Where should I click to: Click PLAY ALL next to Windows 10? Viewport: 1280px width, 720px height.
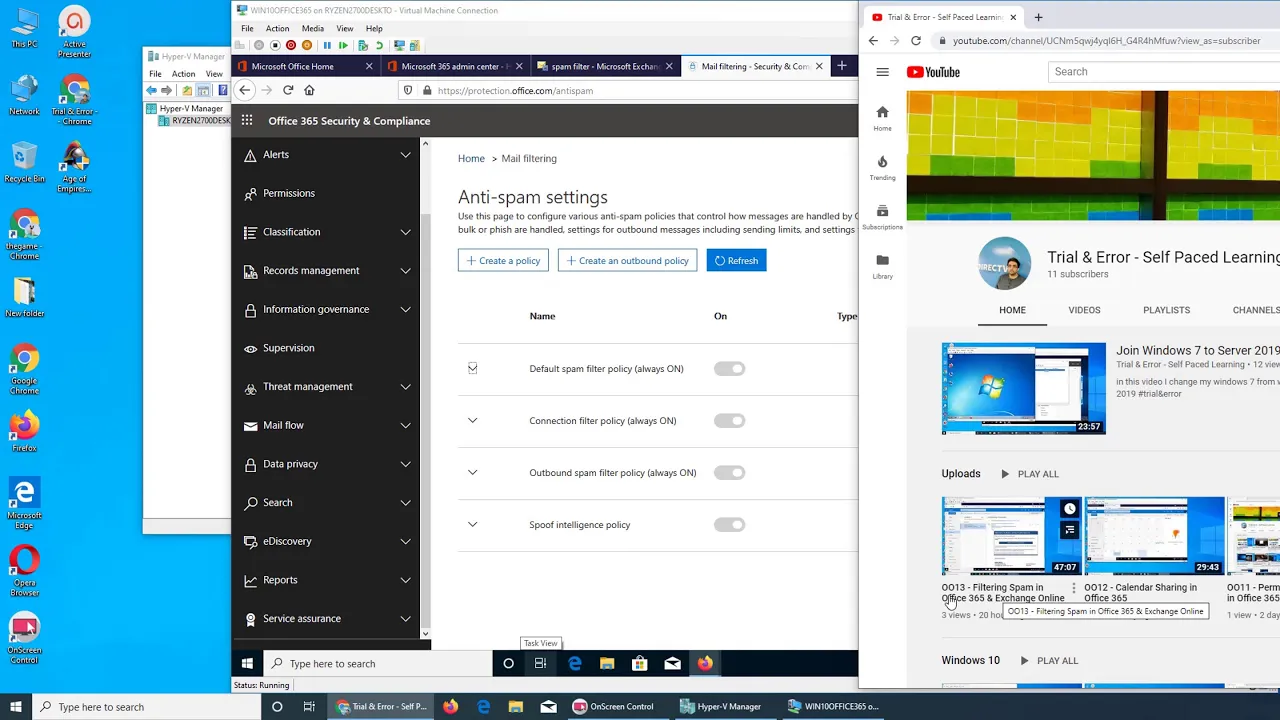click(x=1048, y=661)
